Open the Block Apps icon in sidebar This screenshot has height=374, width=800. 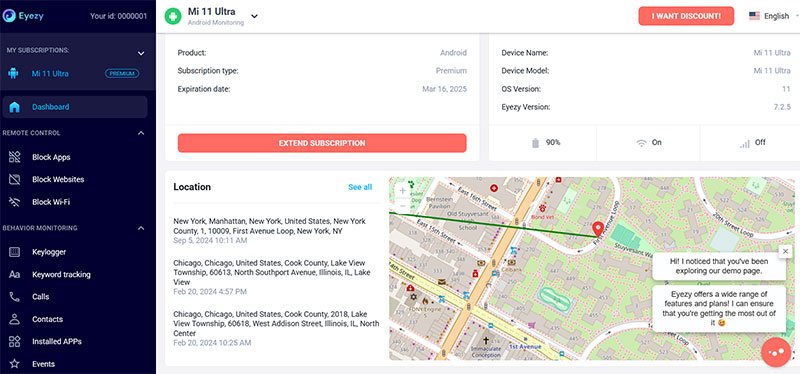[15, 157]
